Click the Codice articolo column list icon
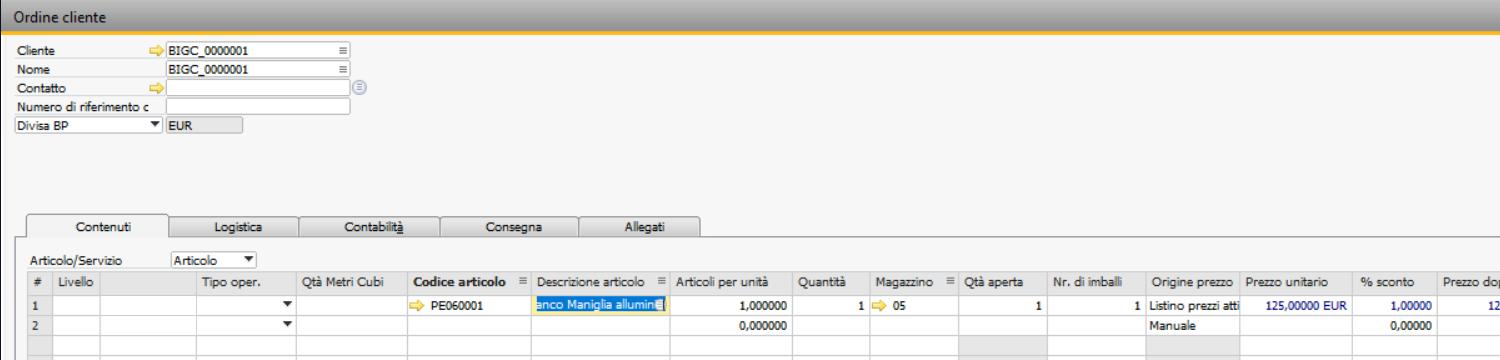This screenshot has height=360, width=1500. click(522, 282)
